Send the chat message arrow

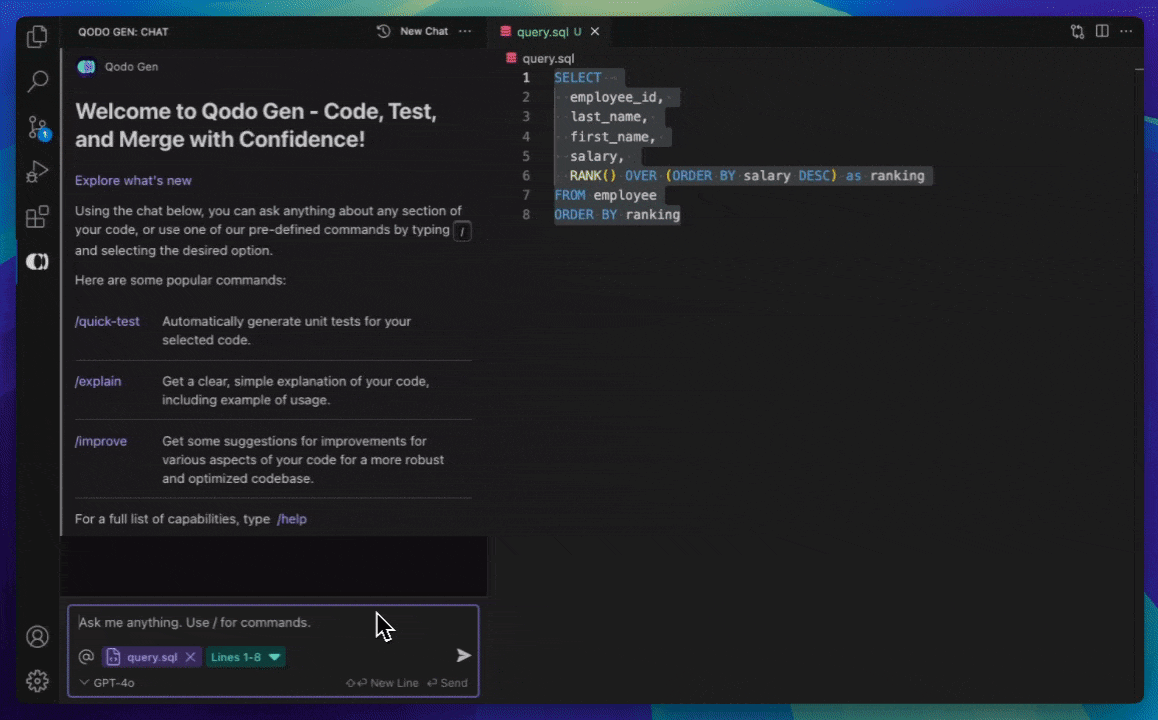pos(463,655)
